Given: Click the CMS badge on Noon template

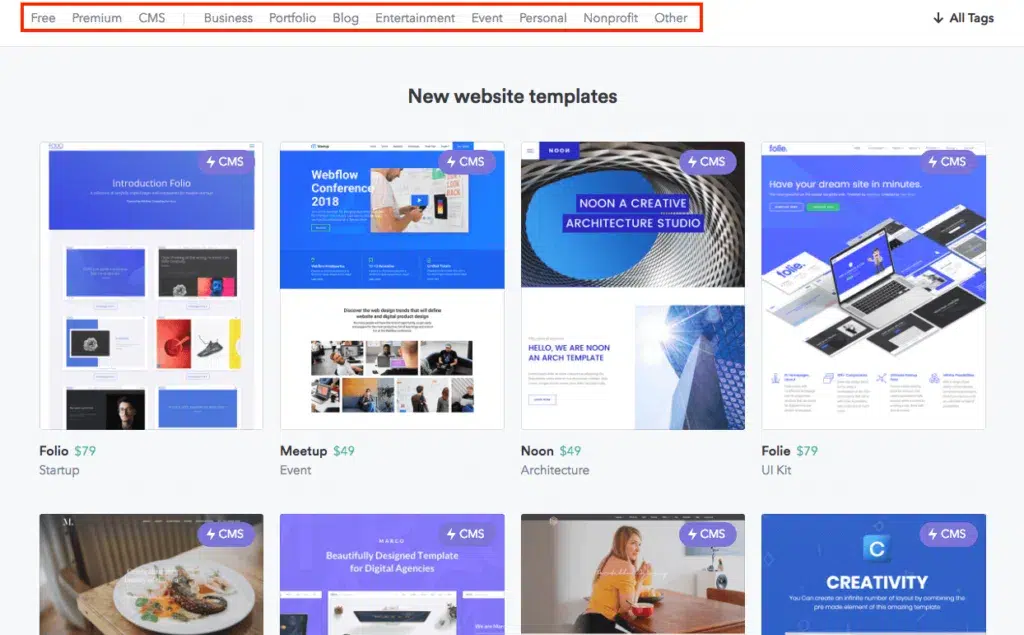Looking at the screenshot, I should [x=706, y=162].
